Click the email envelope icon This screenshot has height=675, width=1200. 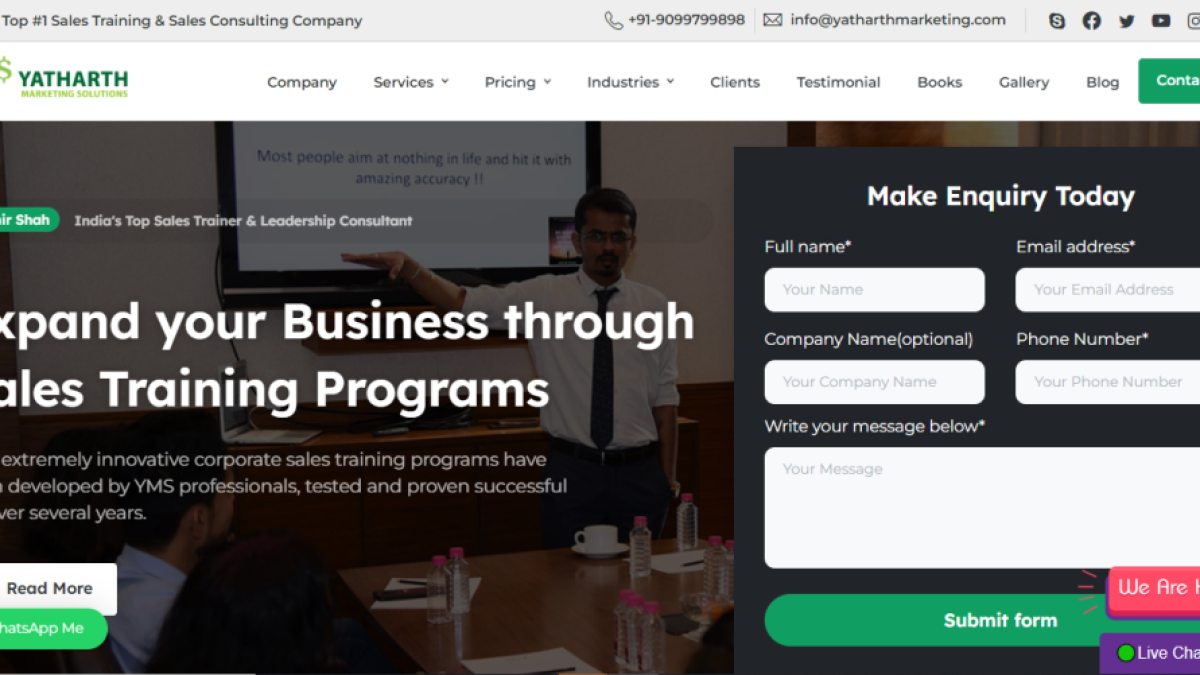click(773, 20)
